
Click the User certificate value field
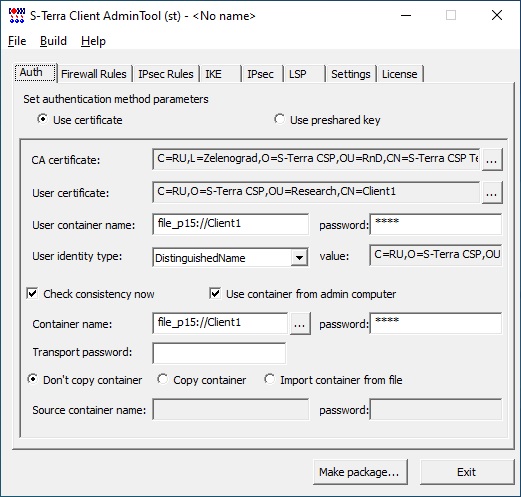316,192
